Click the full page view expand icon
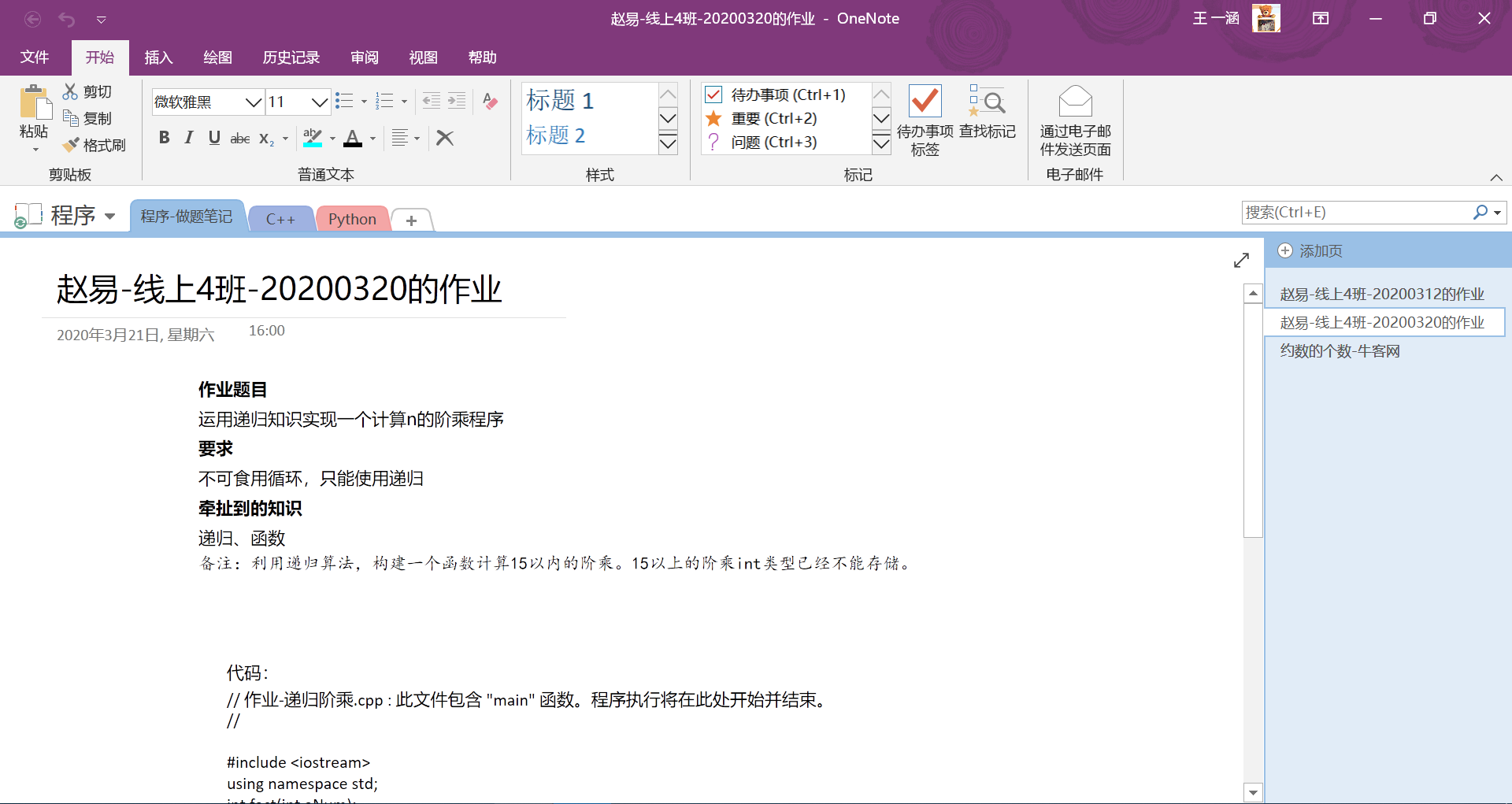 point(1242,260)
